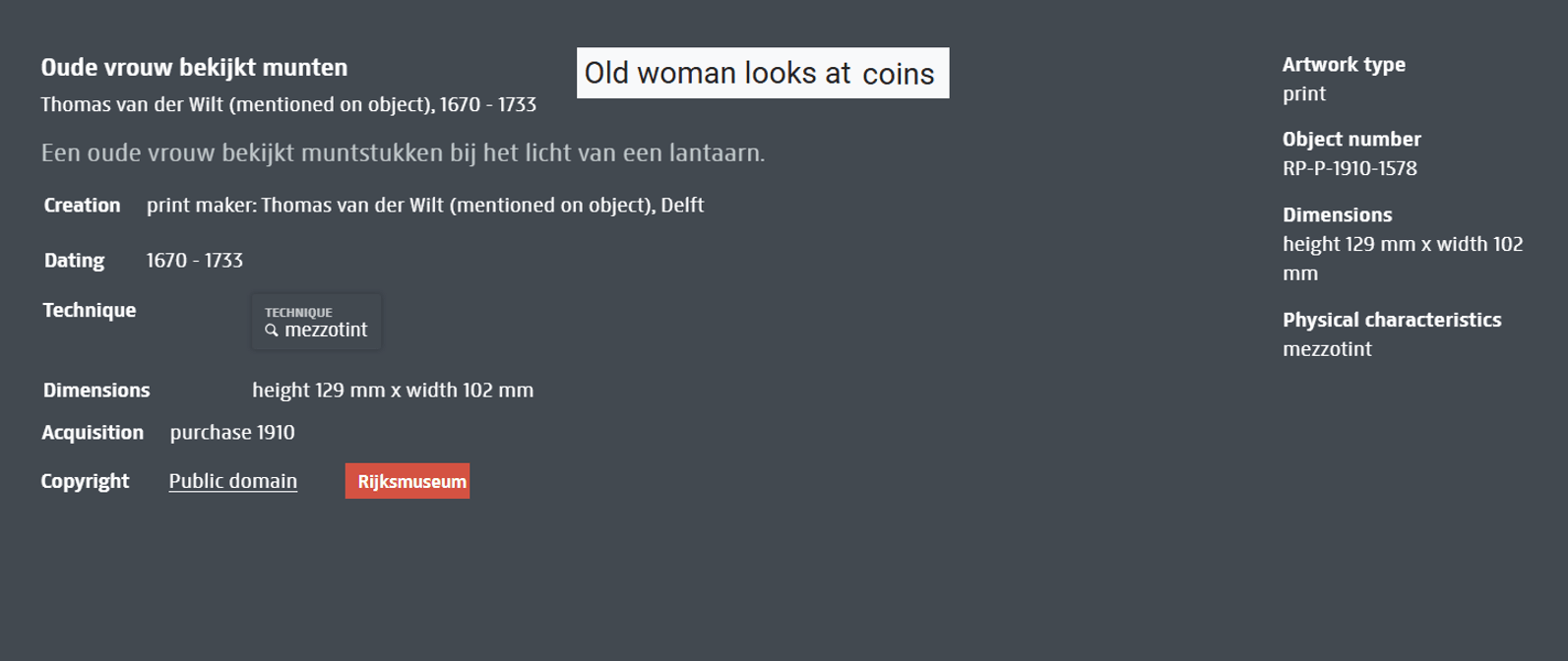
Task: Click the Creation label
Action: click(x=82, y=206)
